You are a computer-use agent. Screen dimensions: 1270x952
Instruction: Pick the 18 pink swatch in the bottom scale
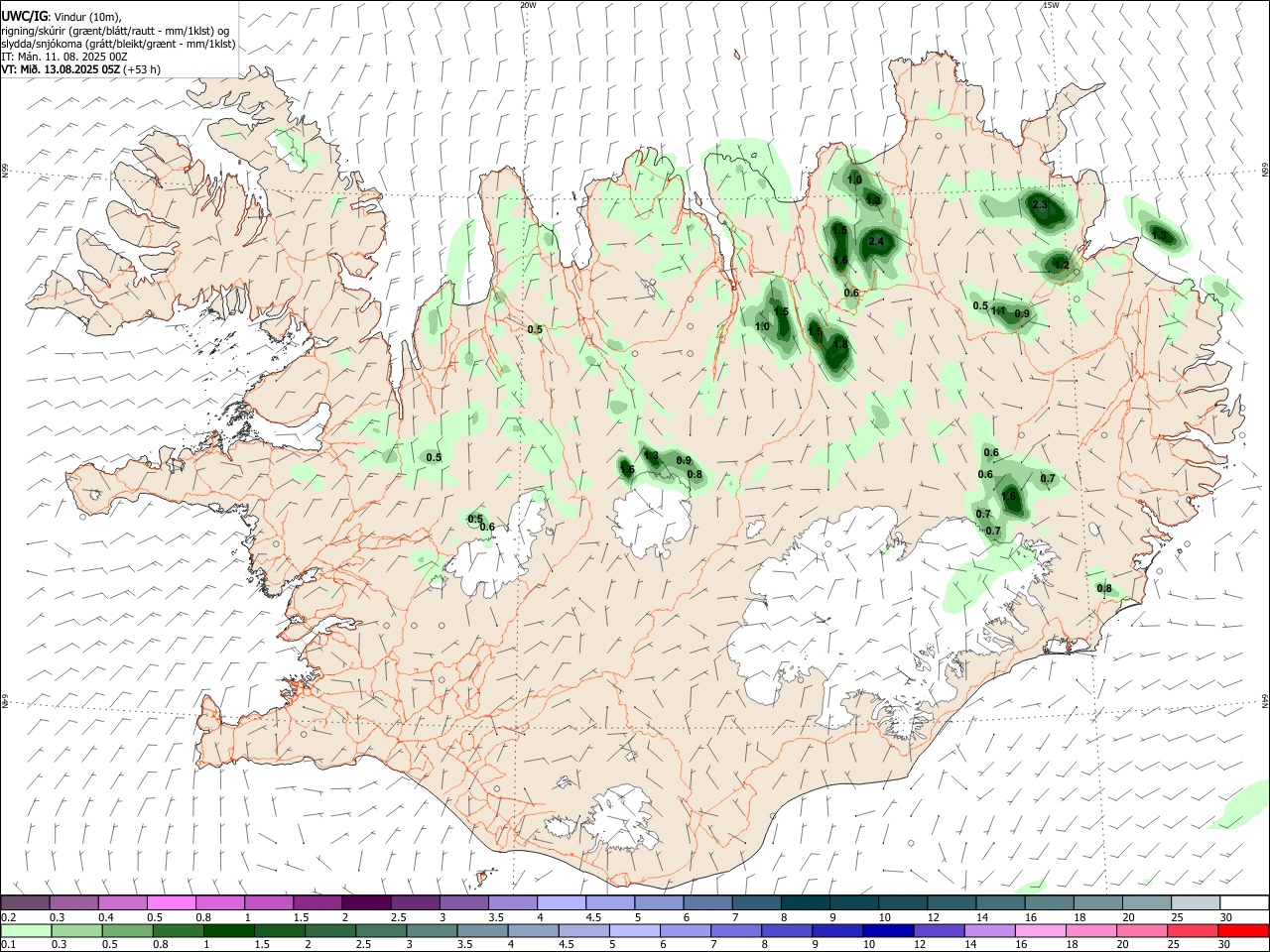coord(1091,930)
